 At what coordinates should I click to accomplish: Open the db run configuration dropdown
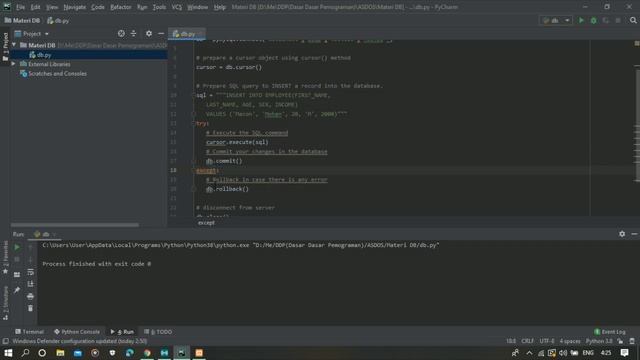[556, 20]
